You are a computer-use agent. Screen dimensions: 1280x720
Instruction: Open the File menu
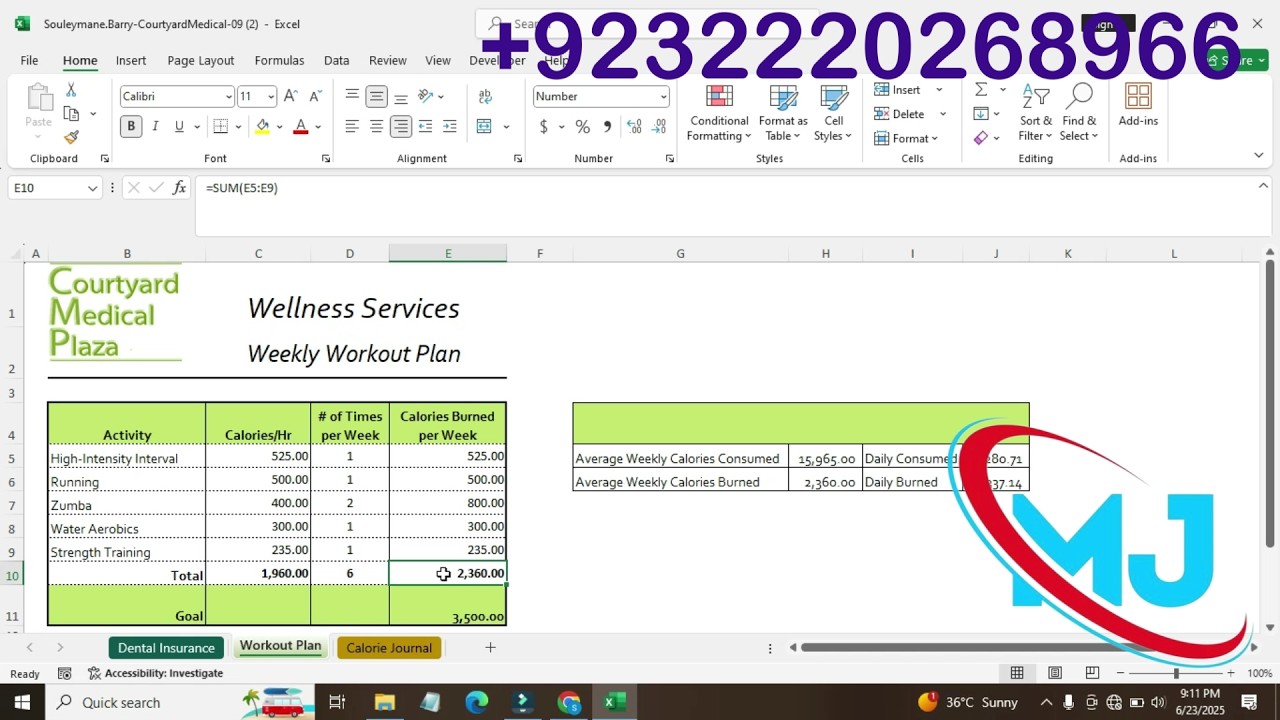[x=29, y=60]
